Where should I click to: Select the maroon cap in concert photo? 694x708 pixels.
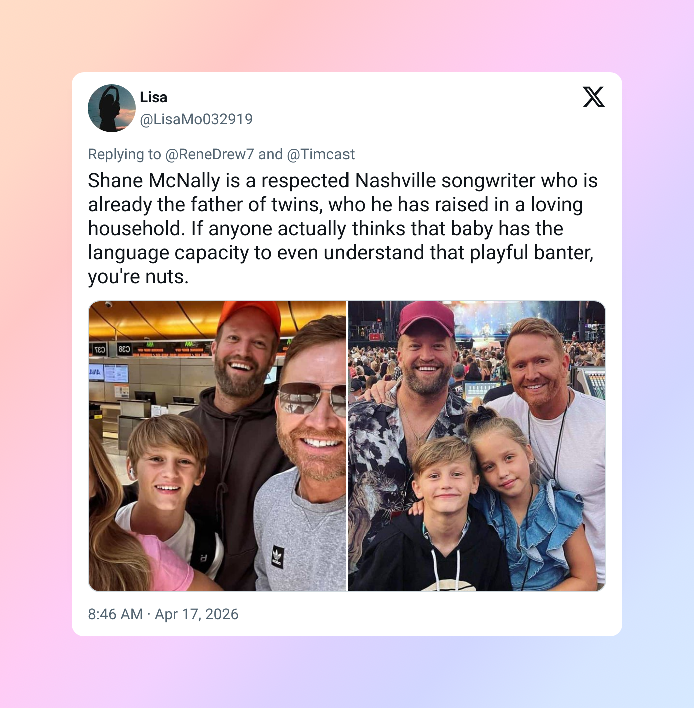[x=426, y=319]
